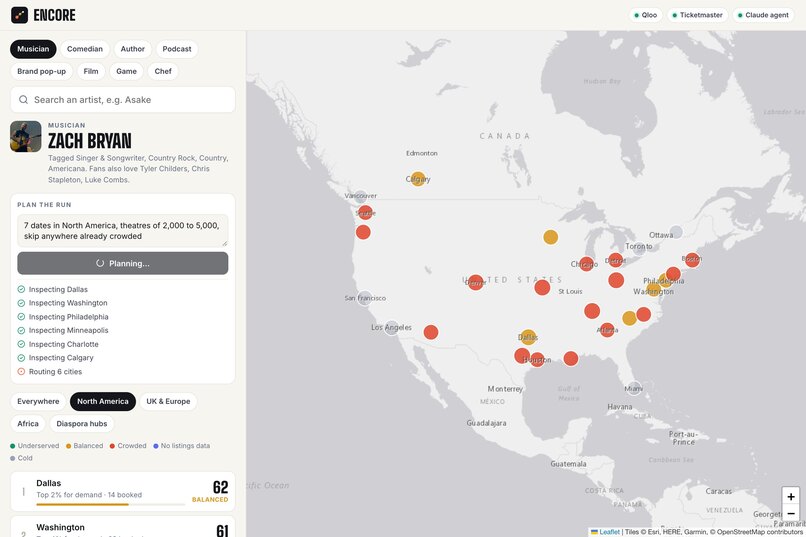Viewport: 806px width, 537px height.
Task: Click the Calgary balanced map marker
Action: click(418, 179)
